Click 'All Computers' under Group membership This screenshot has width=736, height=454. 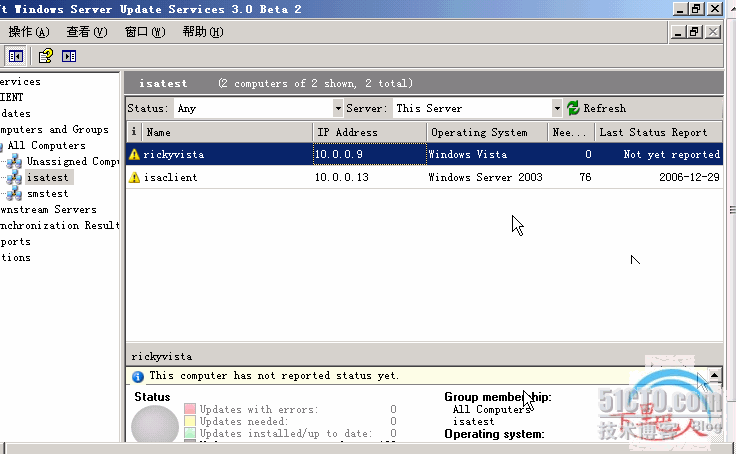[491, 409]
